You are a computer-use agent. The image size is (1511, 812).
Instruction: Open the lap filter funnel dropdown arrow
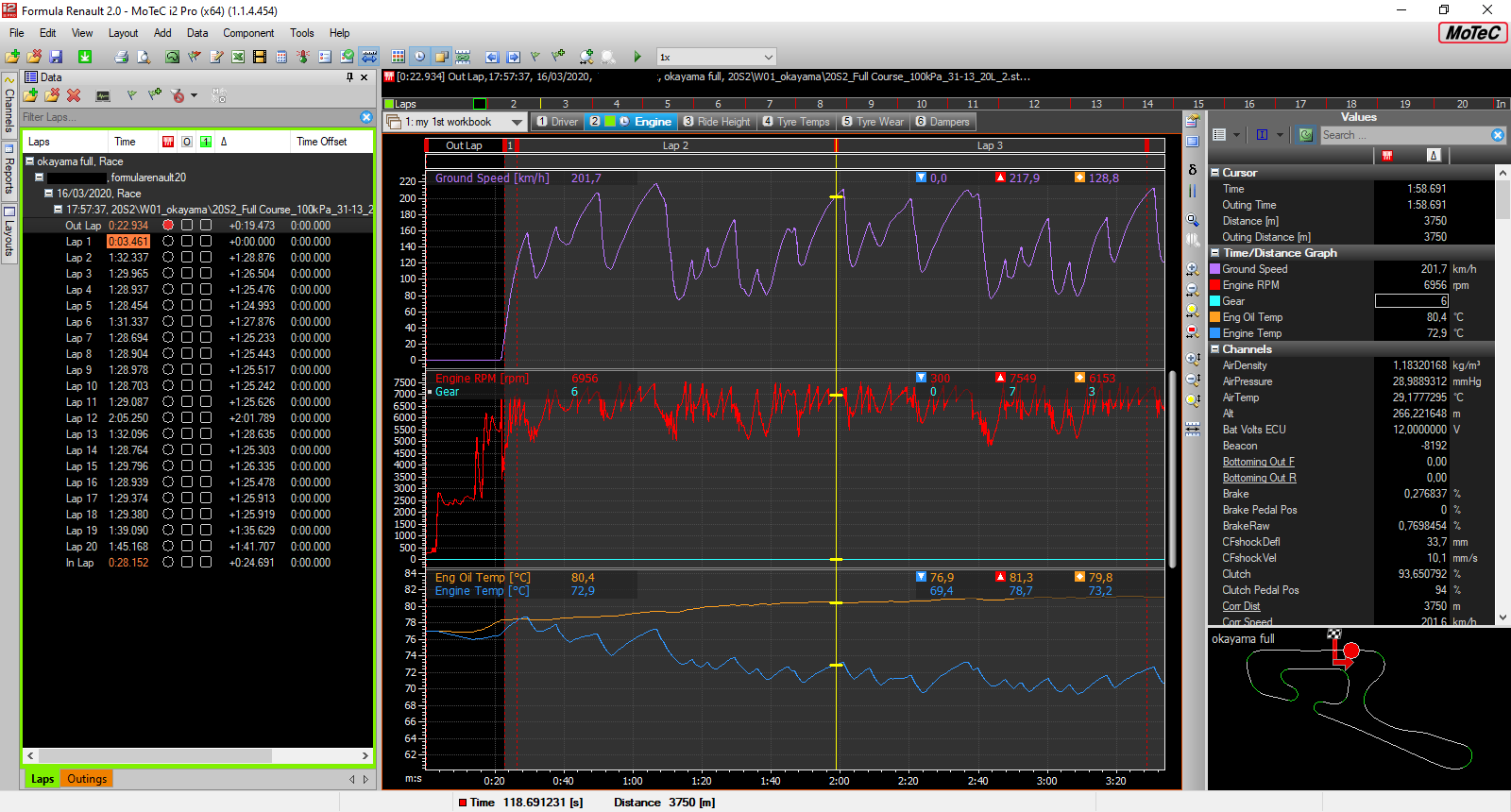click(x=194, y=95)
